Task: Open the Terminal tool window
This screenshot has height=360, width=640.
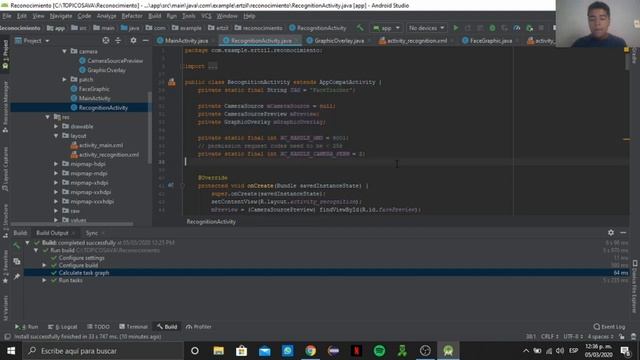Action: pos(133,327)
